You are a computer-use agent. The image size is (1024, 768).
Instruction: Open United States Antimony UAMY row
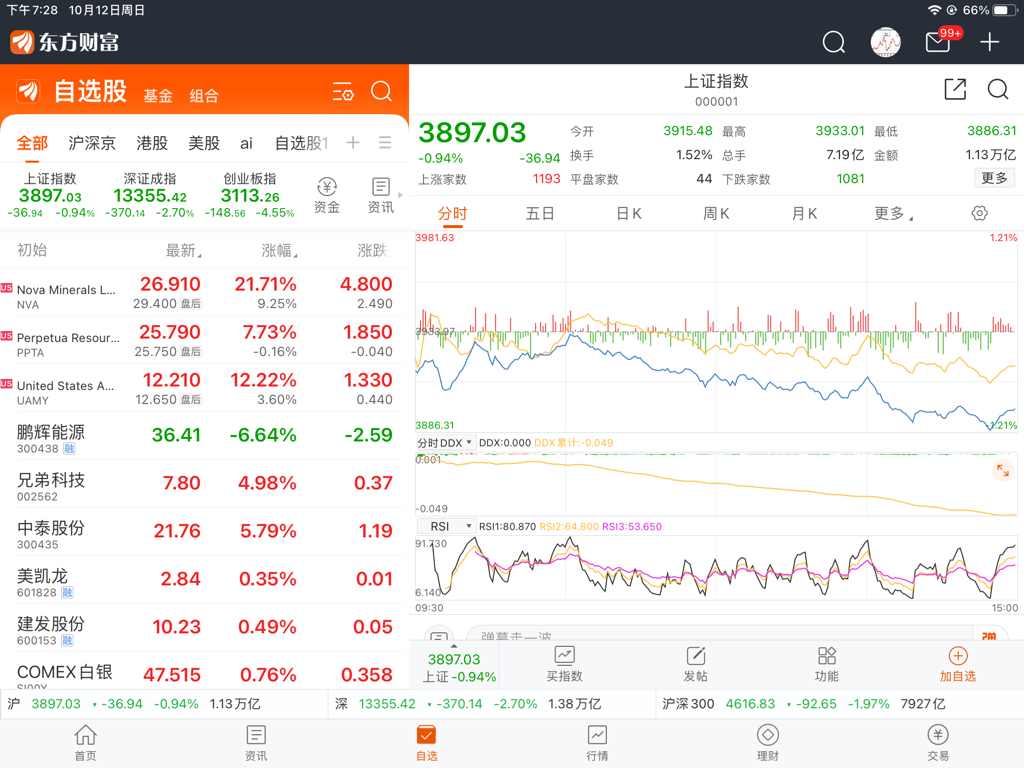point(202,389)
